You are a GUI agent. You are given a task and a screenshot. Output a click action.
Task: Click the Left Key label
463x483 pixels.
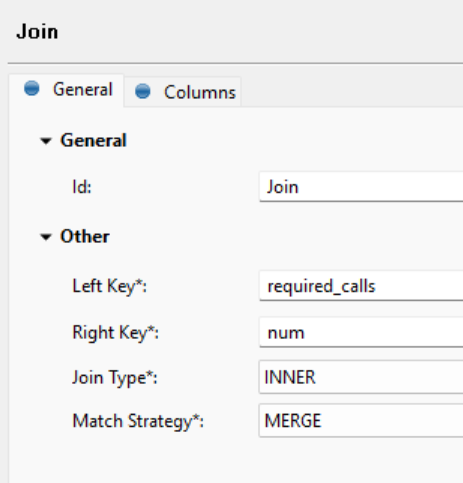click(x=110, y=286)
